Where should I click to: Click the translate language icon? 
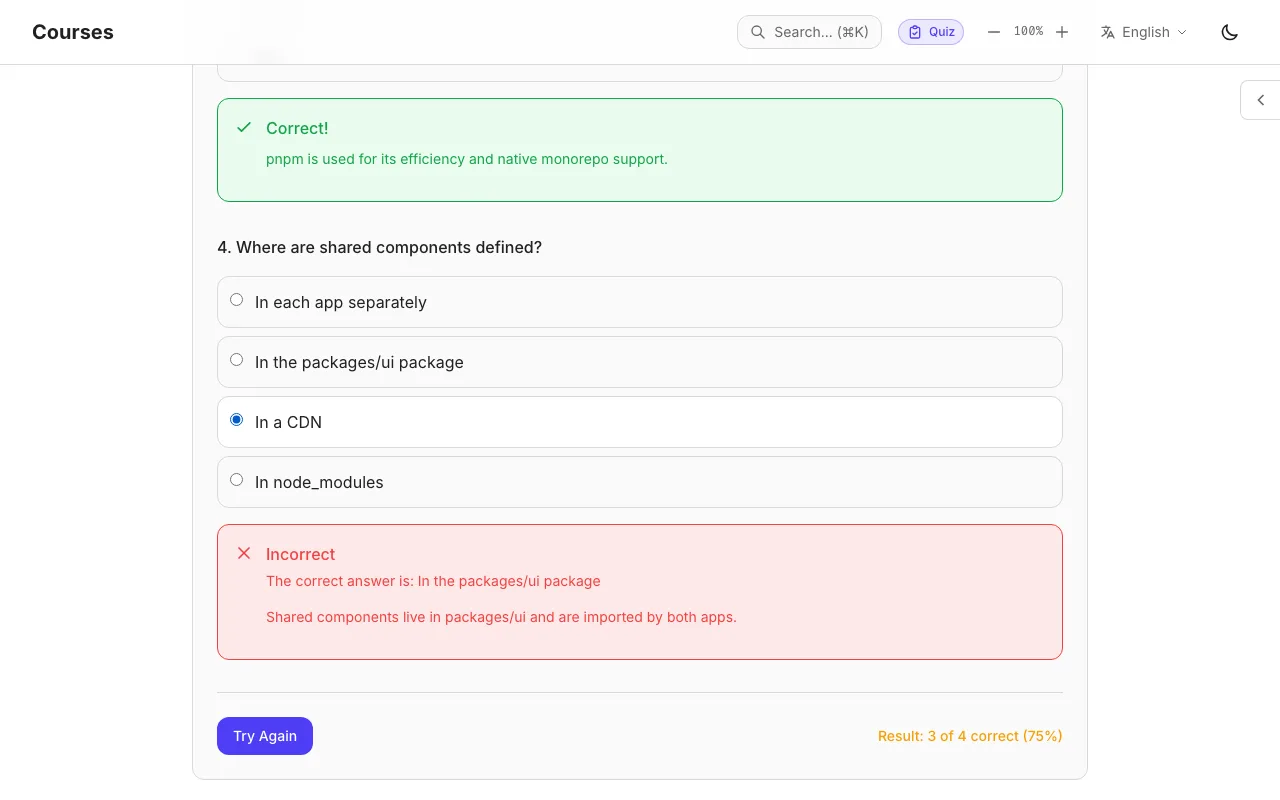click(x=1107, y=32)
